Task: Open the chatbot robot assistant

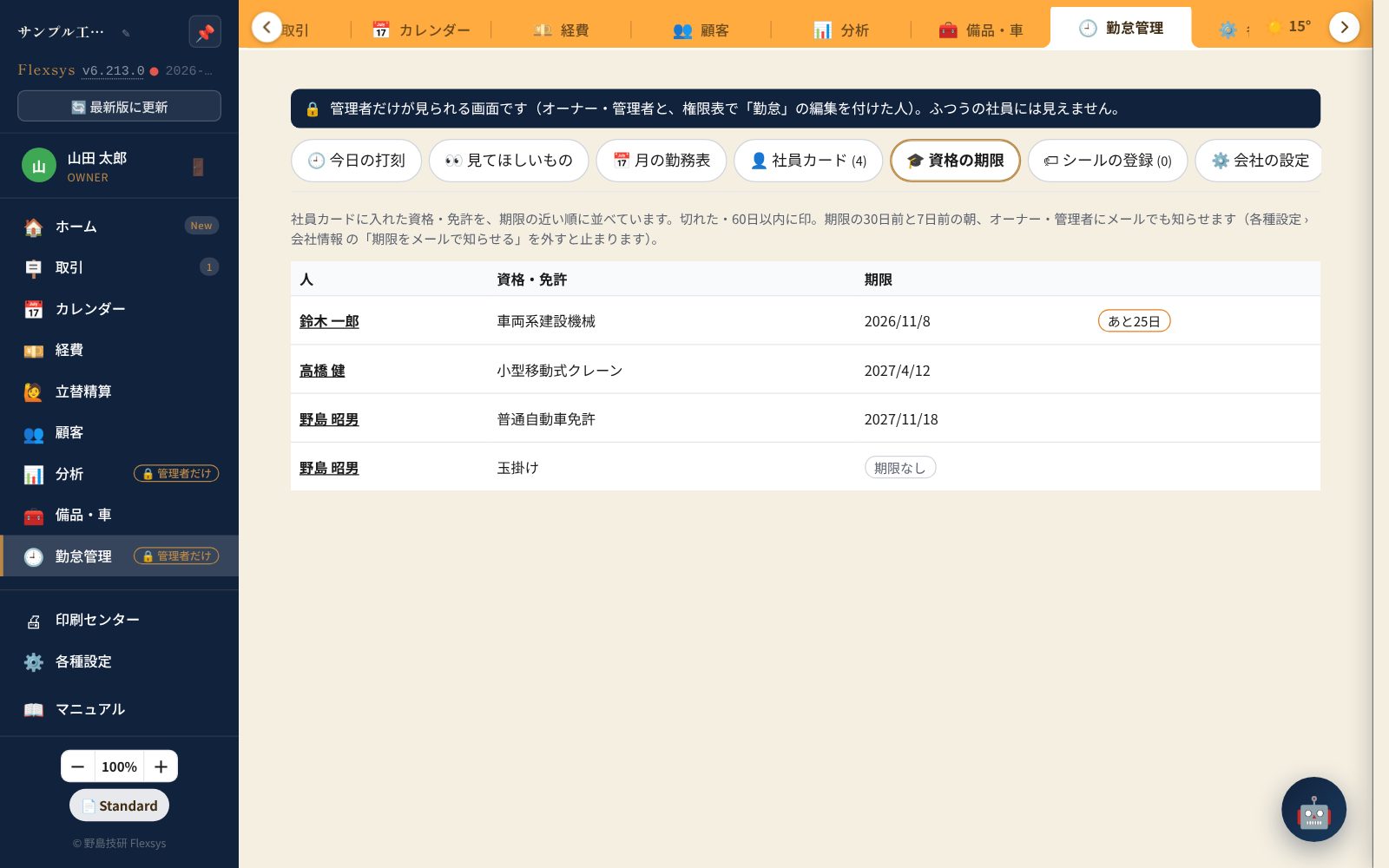Action: (1313, 809)
